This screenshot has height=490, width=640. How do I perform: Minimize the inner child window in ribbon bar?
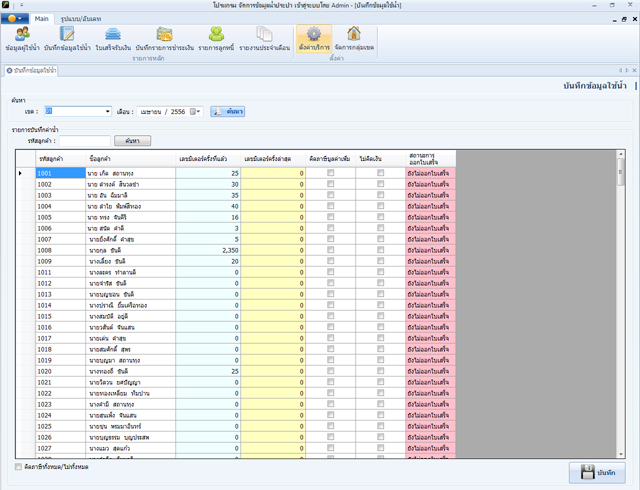tap(615, 20)
